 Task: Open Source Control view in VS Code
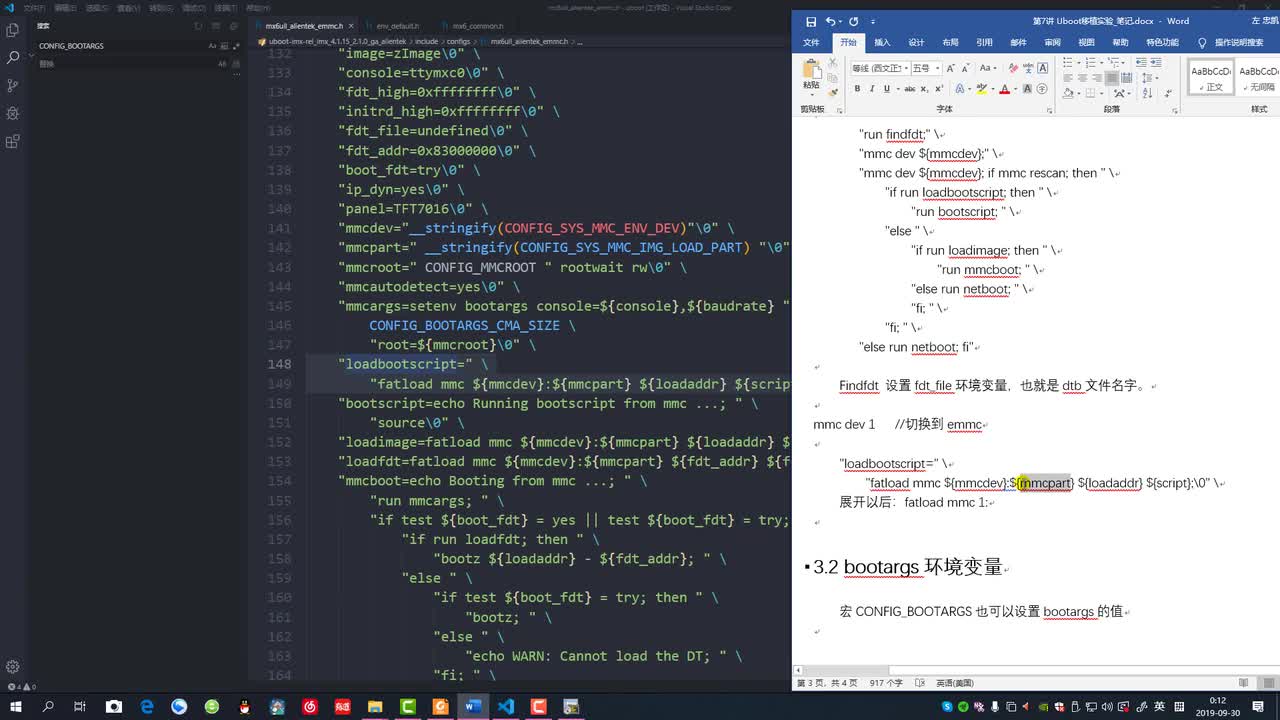pos(13,86)
